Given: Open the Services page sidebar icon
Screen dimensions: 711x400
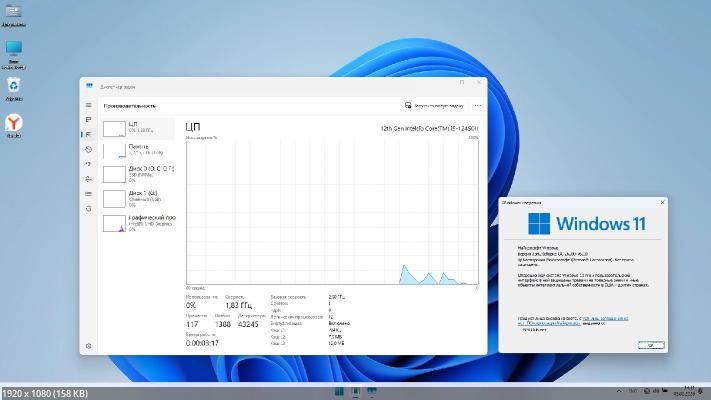Looking at the screenshot, I should tap(89, 207).
